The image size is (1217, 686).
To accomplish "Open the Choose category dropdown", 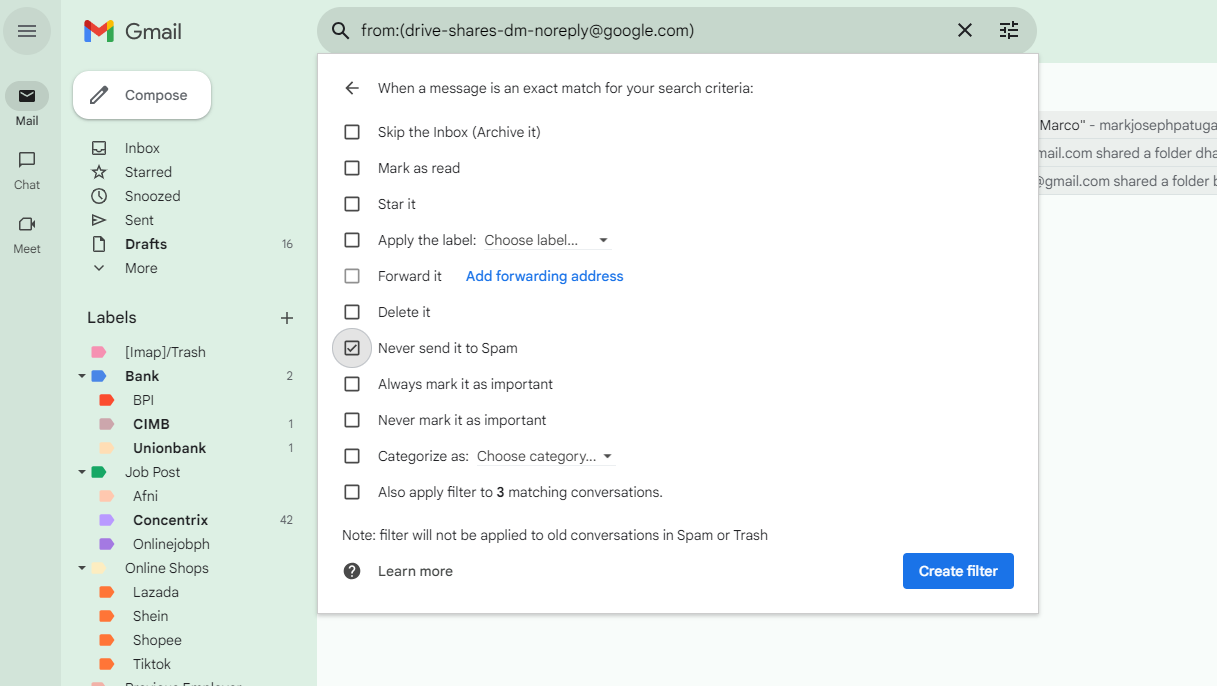I will click(x=545, y=456).
